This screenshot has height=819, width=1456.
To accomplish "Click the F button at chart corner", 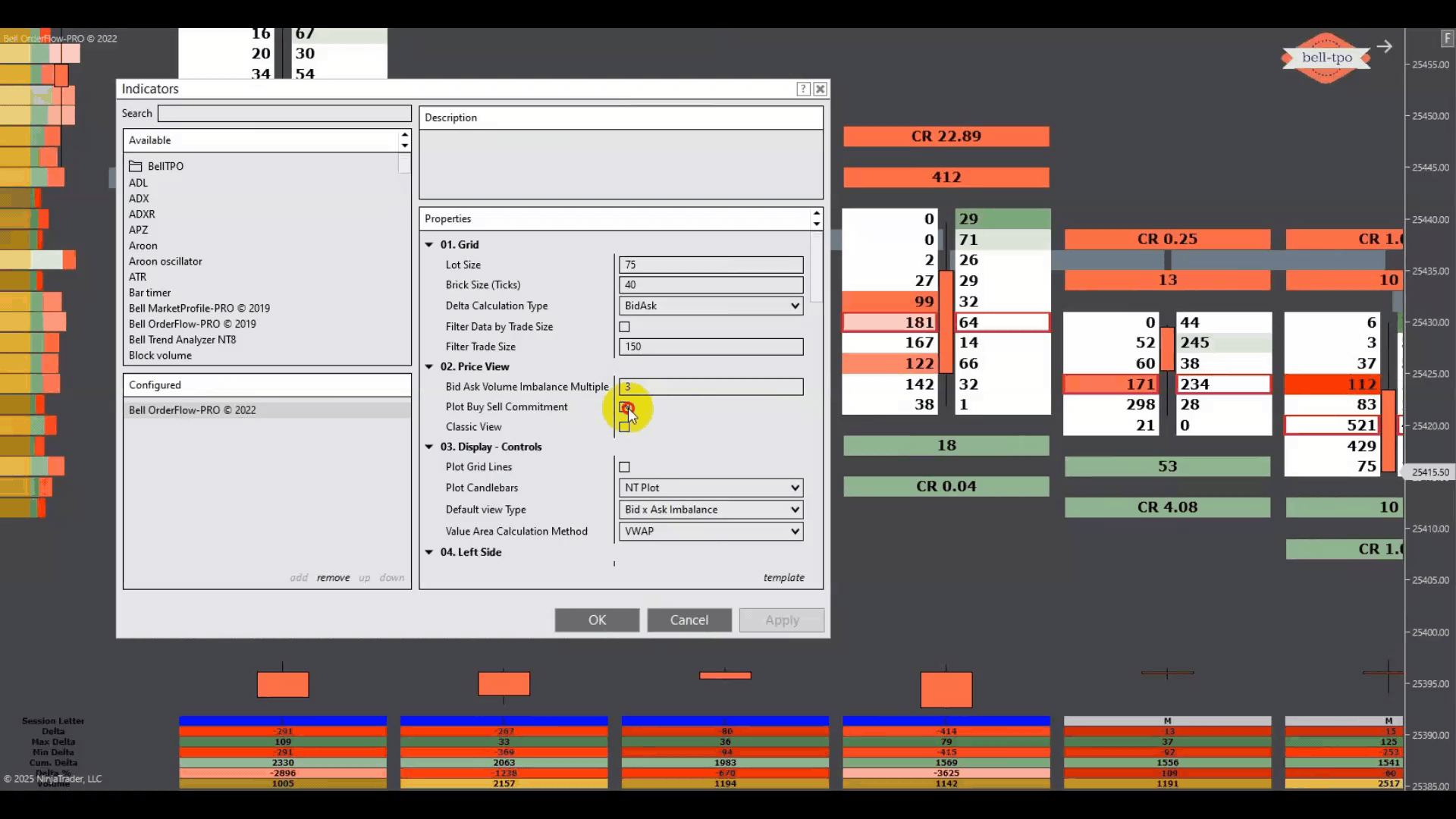I will point(1446,38).
